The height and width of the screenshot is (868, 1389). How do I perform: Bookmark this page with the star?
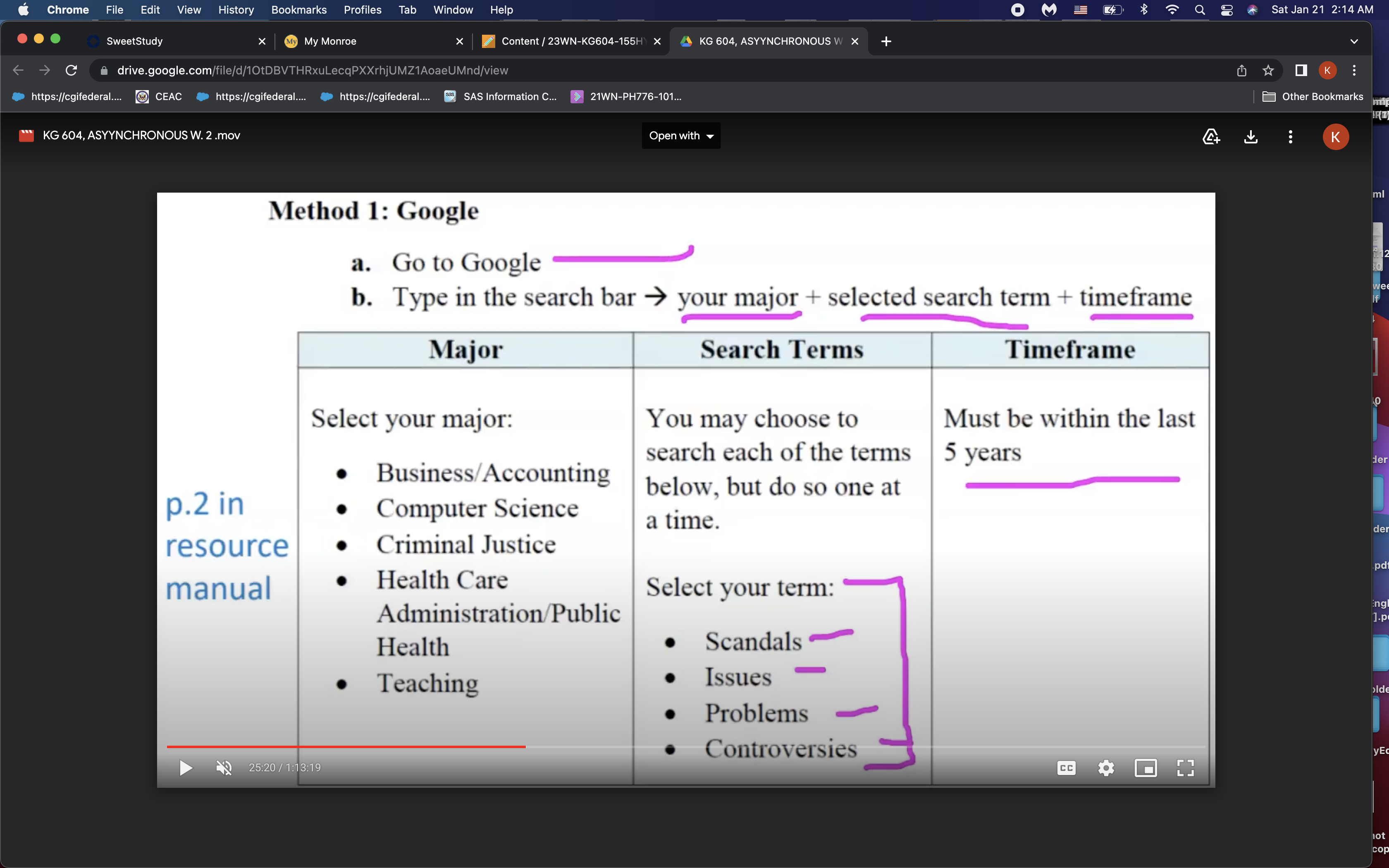click(1268, 70)
